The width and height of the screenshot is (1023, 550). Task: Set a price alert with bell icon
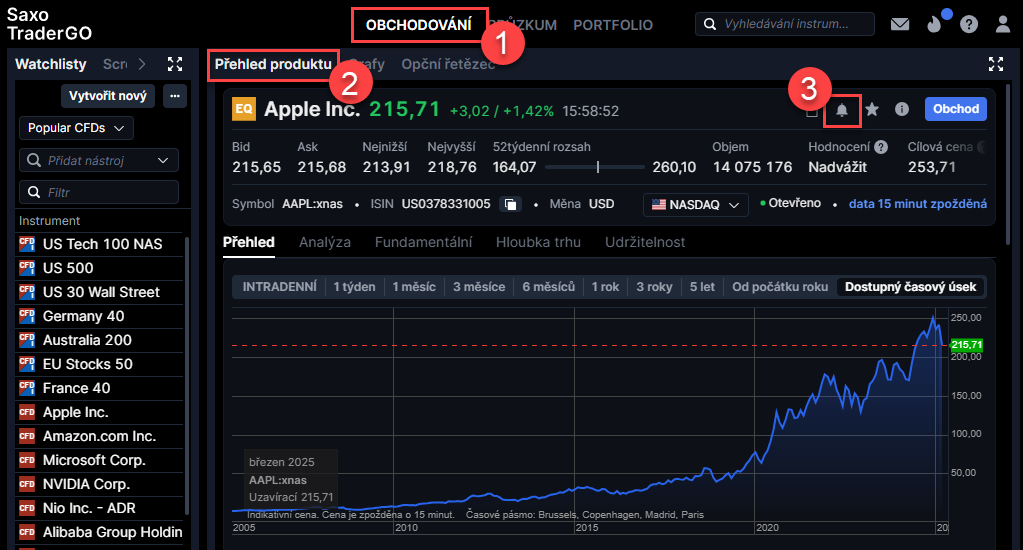(842, 110)
